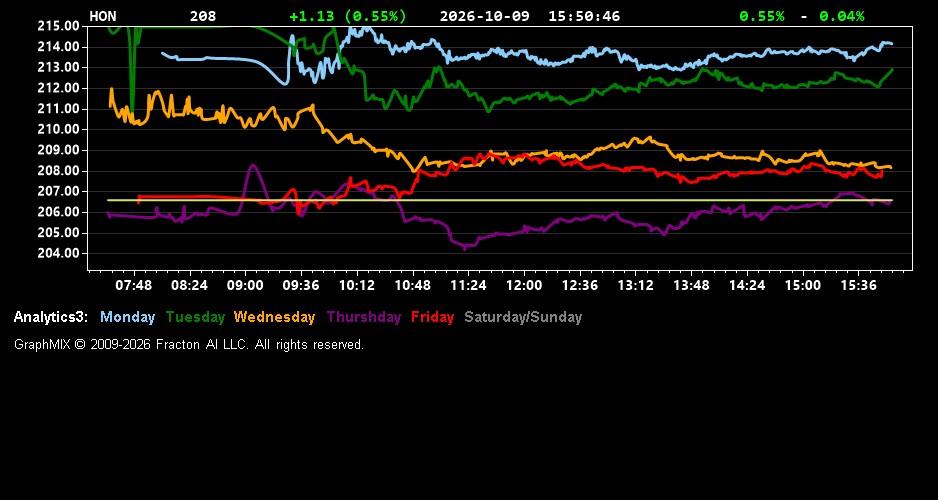Click the 210.00 y-axis label
The image size is (938, 500).
59,129
